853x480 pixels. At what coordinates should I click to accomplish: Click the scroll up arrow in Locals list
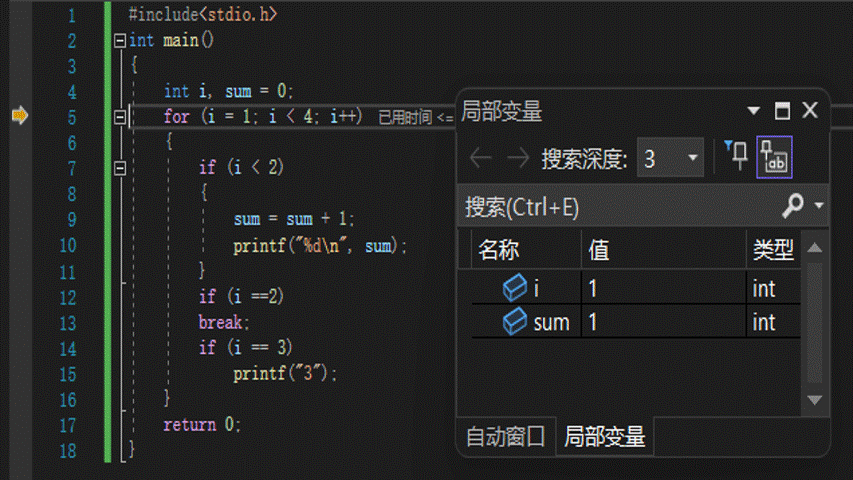pyautogui.click(x=814, y=248)
